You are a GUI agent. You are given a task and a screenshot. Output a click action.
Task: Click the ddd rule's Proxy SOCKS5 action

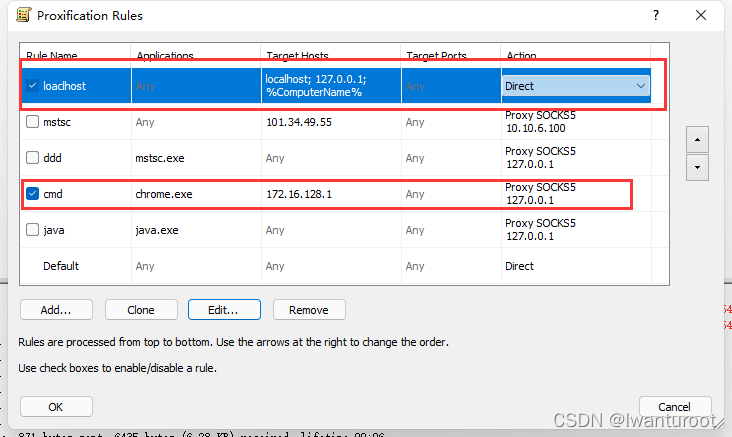pos(540,158)
